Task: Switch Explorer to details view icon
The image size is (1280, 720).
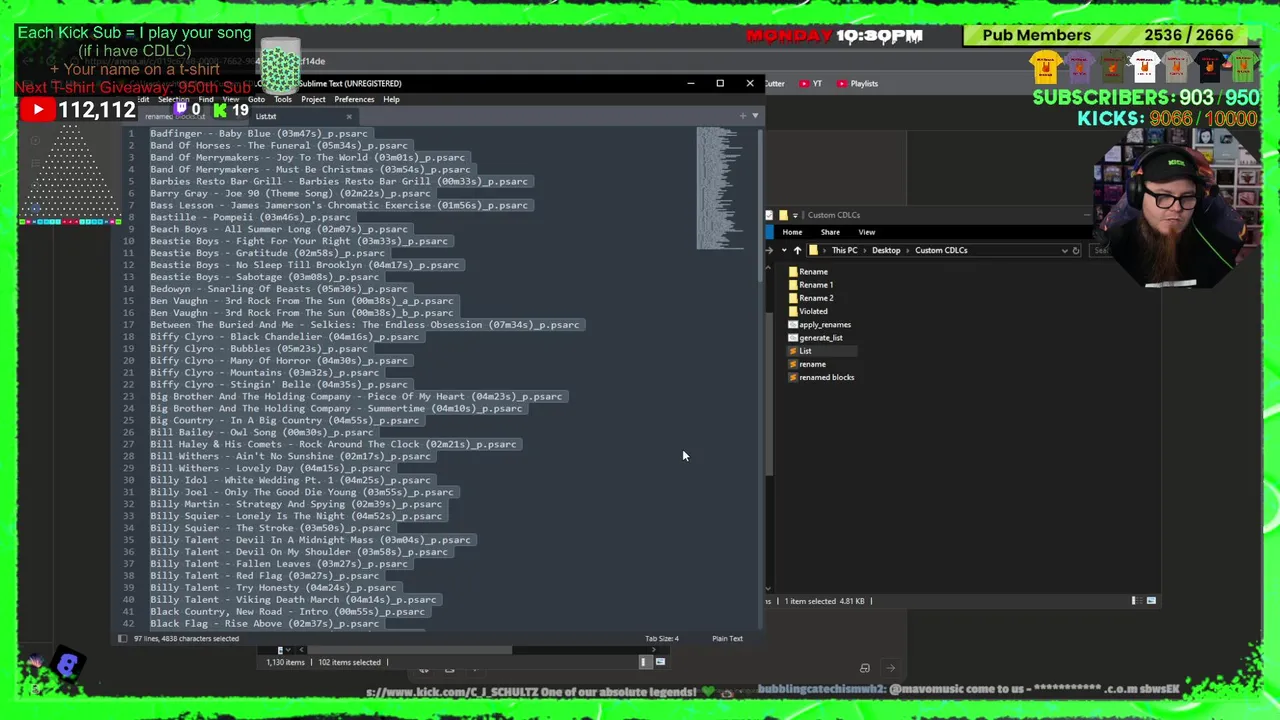Action: [1135, 601]
